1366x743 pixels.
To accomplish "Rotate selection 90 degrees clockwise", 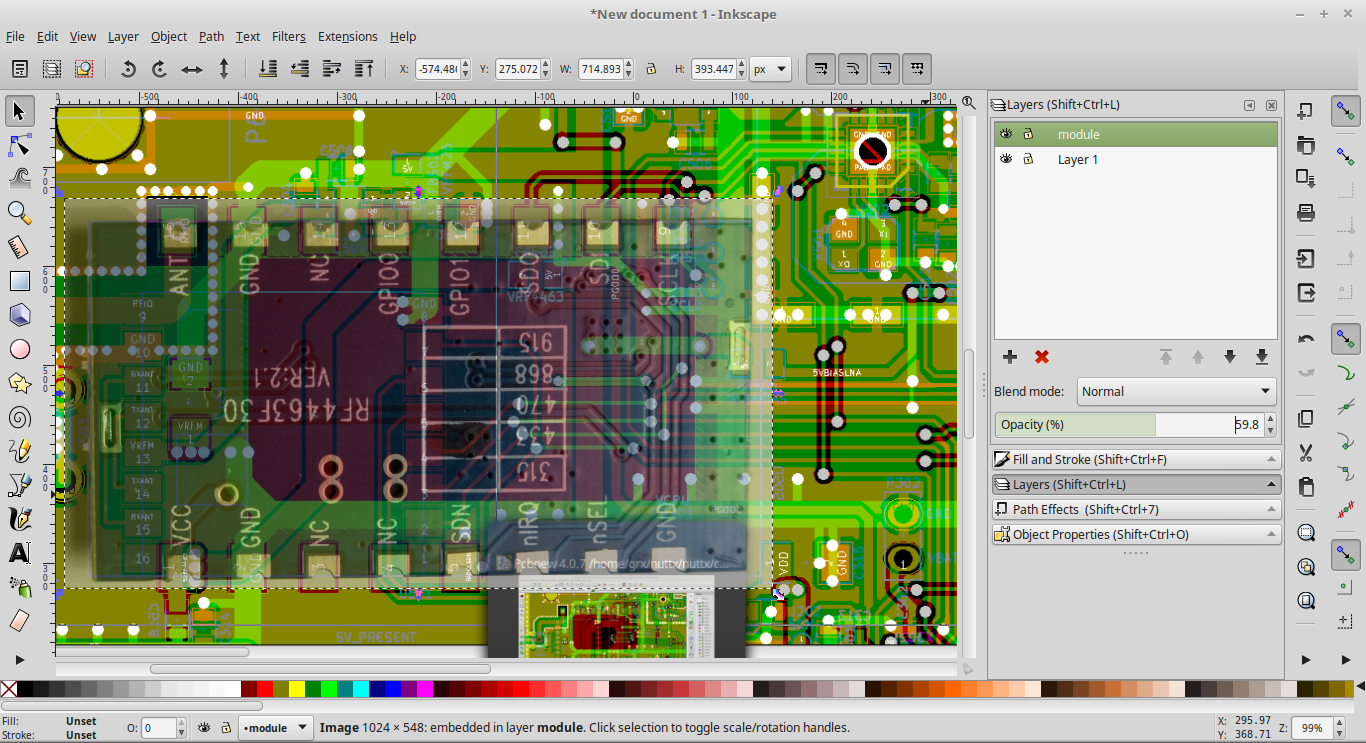I will (159, 69).
